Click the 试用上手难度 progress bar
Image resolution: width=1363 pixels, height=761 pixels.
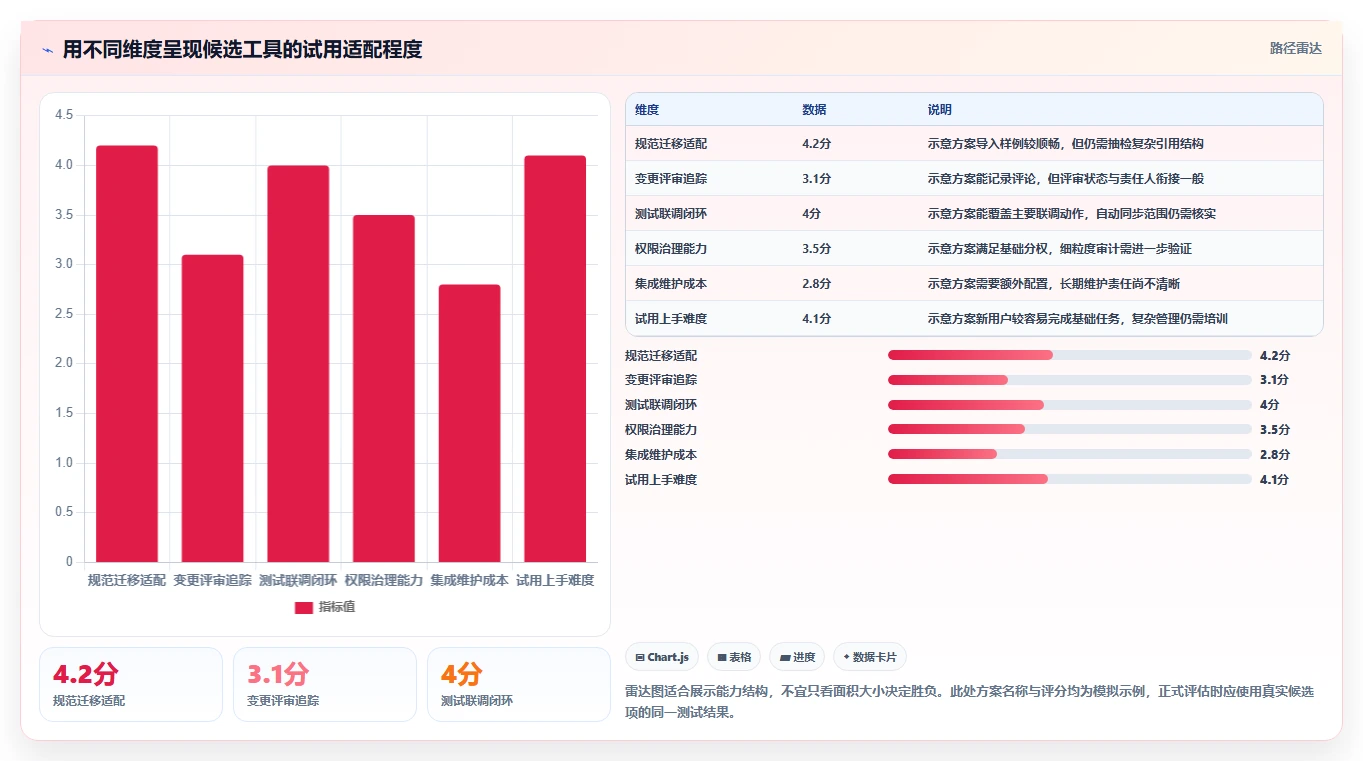coord(1070,479)
